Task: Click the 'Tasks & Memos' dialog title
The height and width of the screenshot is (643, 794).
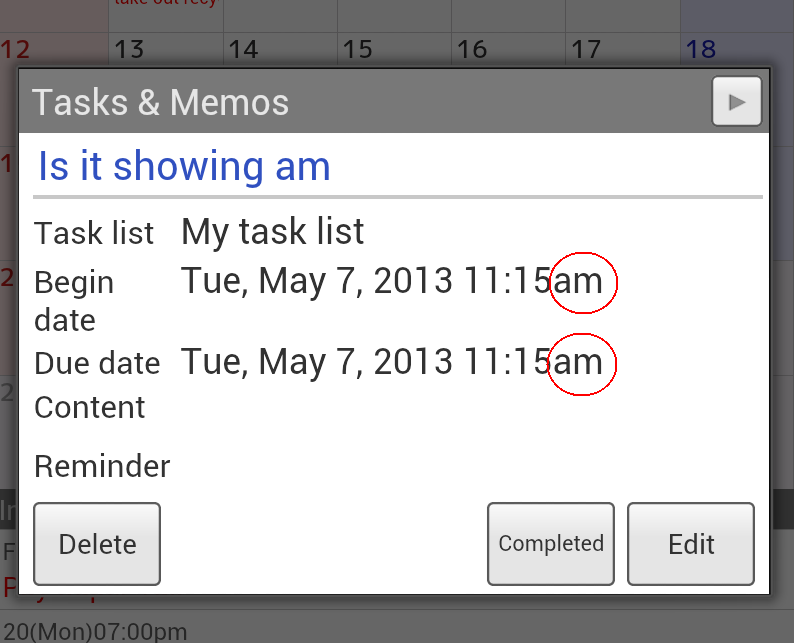Action: [x=161, y=102]
